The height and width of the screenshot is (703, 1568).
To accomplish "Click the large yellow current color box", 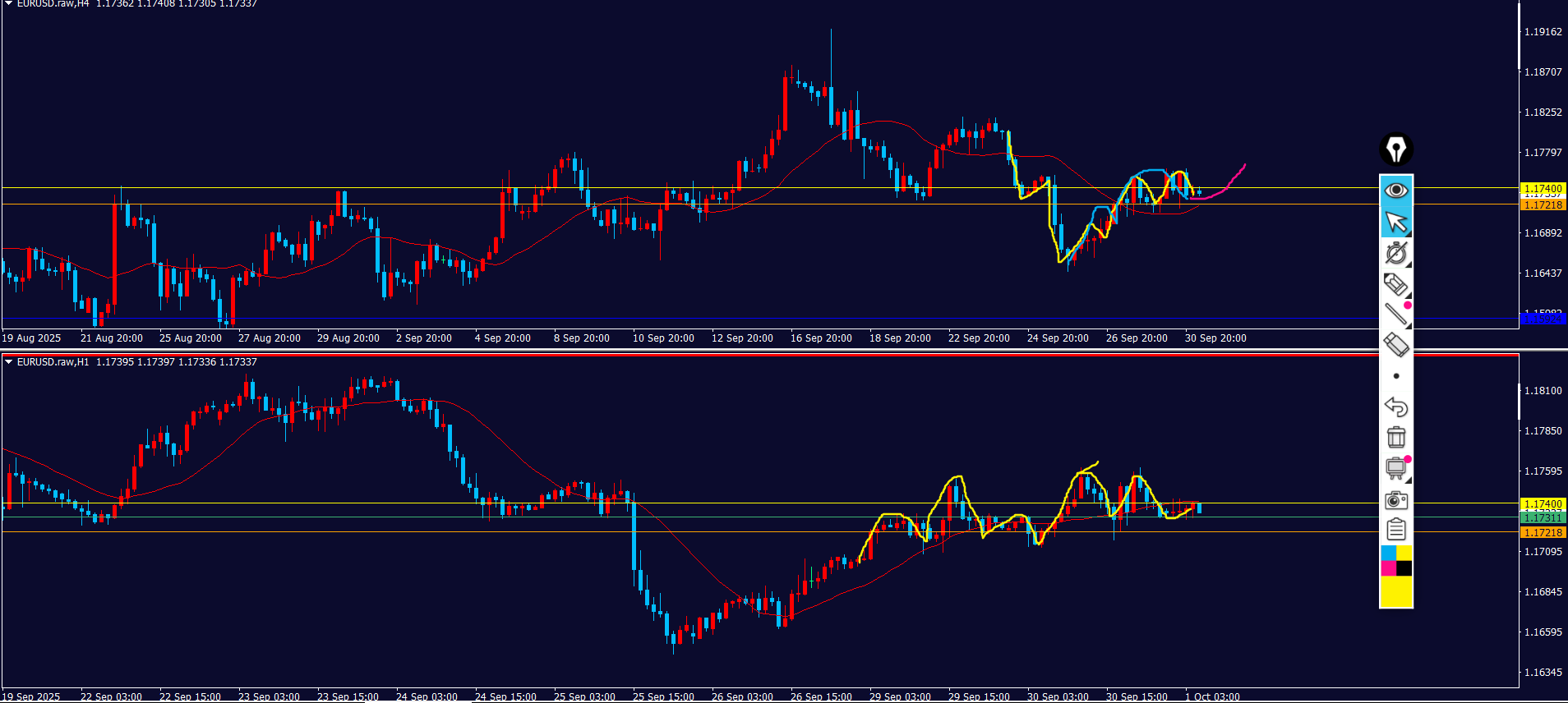I will click(x=1395, y=591).
